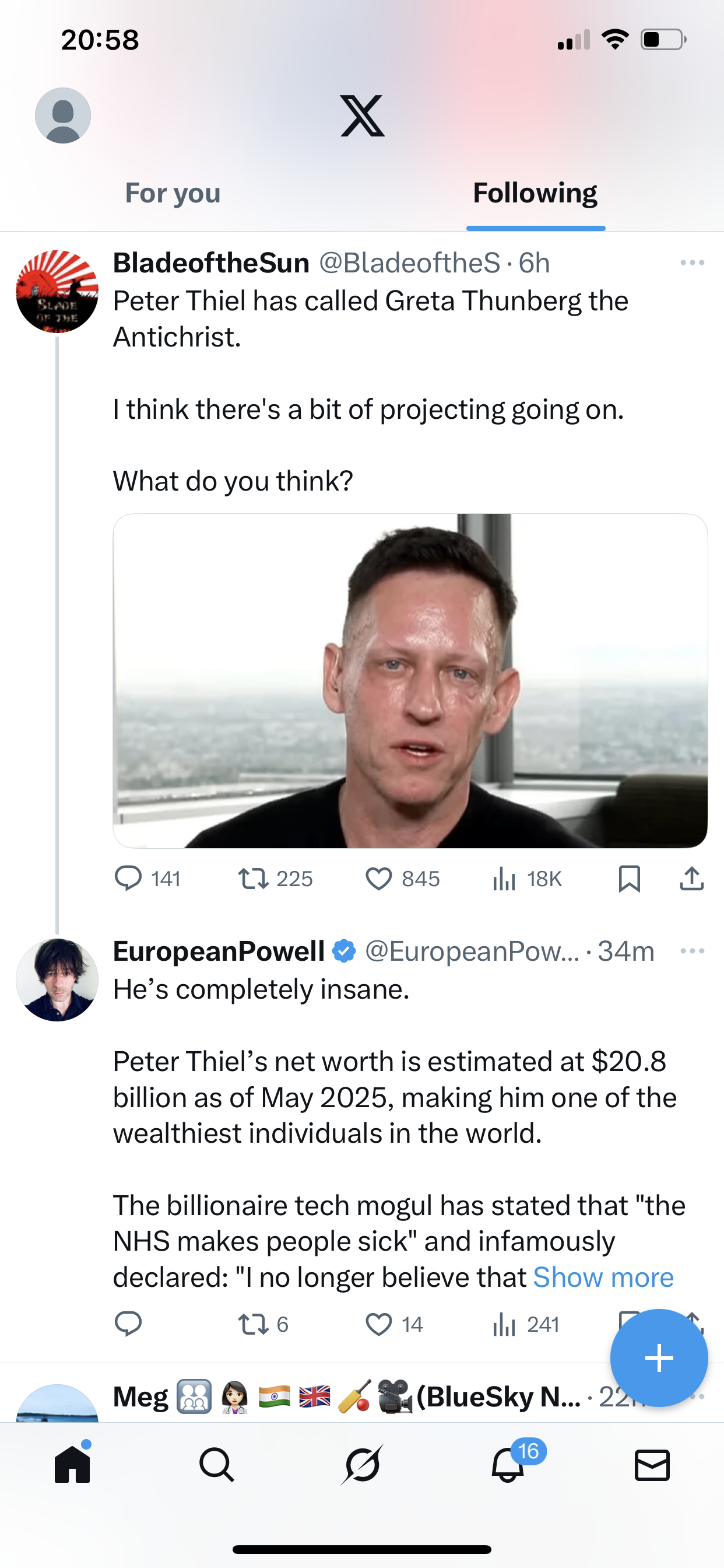Open the BladeoftheSun profile name link

tap(211, 263)
